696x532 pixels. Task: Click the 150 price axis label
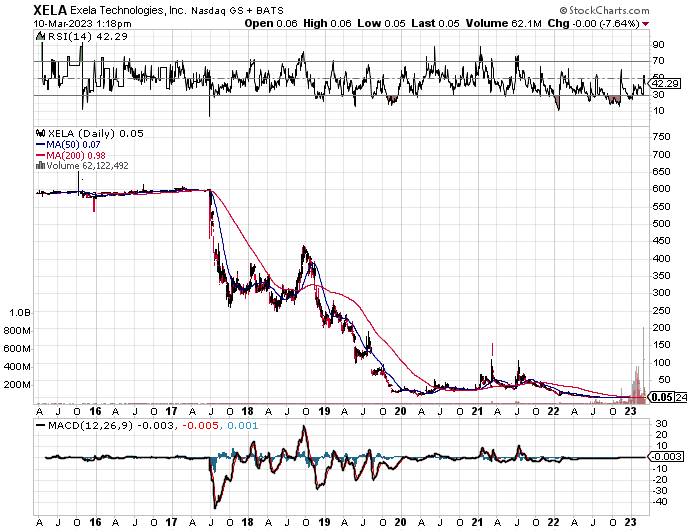click(661, 345)
